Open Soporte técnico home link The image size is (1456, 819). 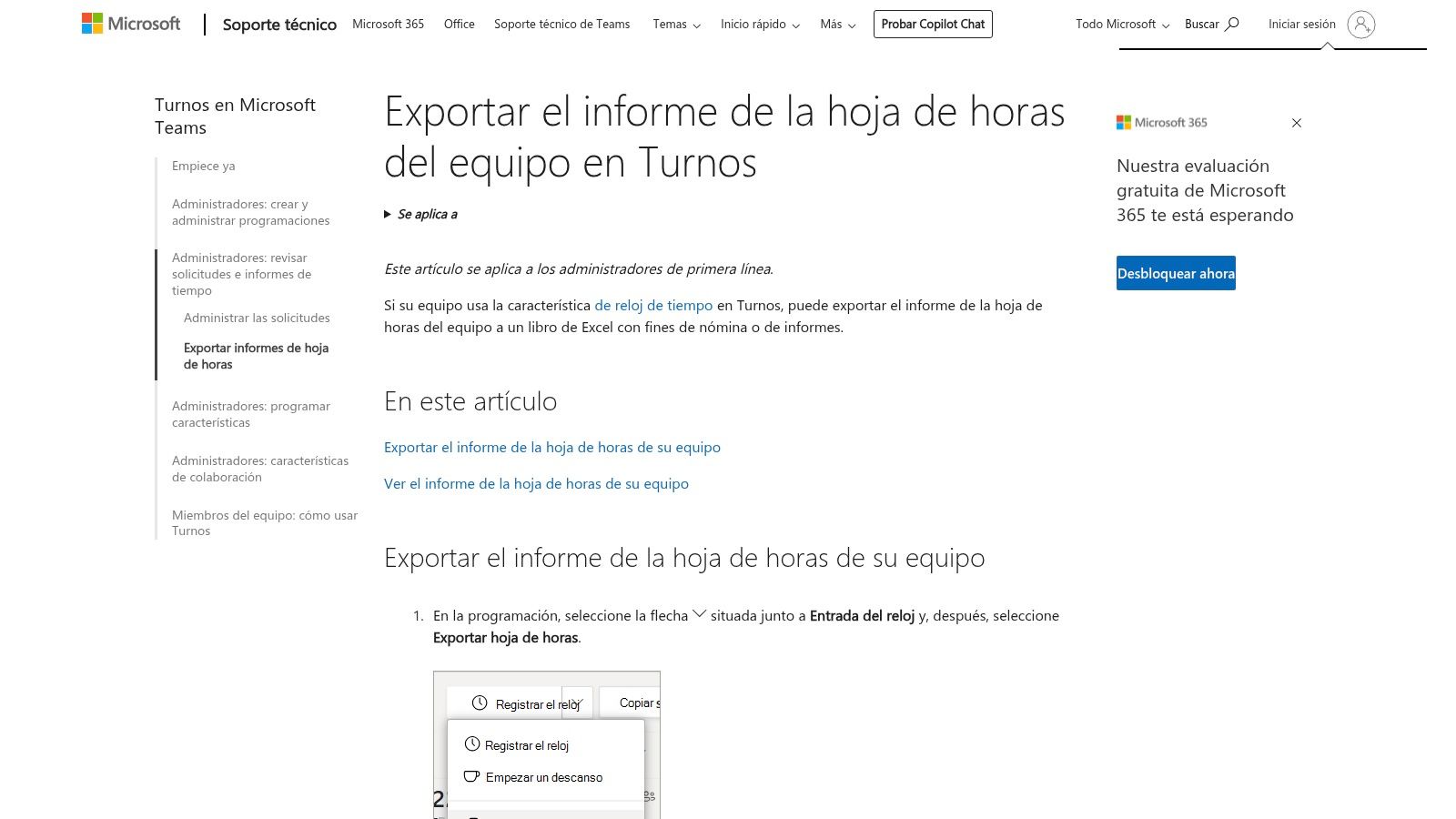[x=279, y=25]
